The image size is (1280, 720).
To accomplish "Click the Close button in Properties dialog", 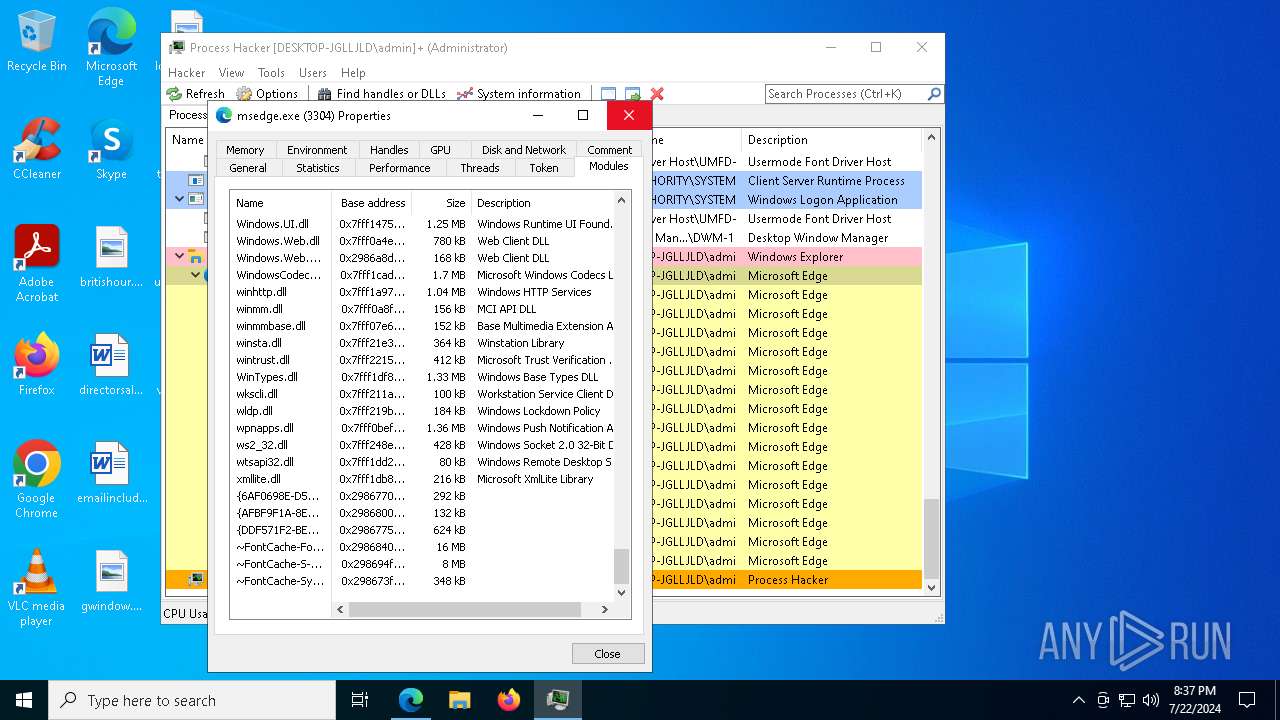I will [608, 653].
